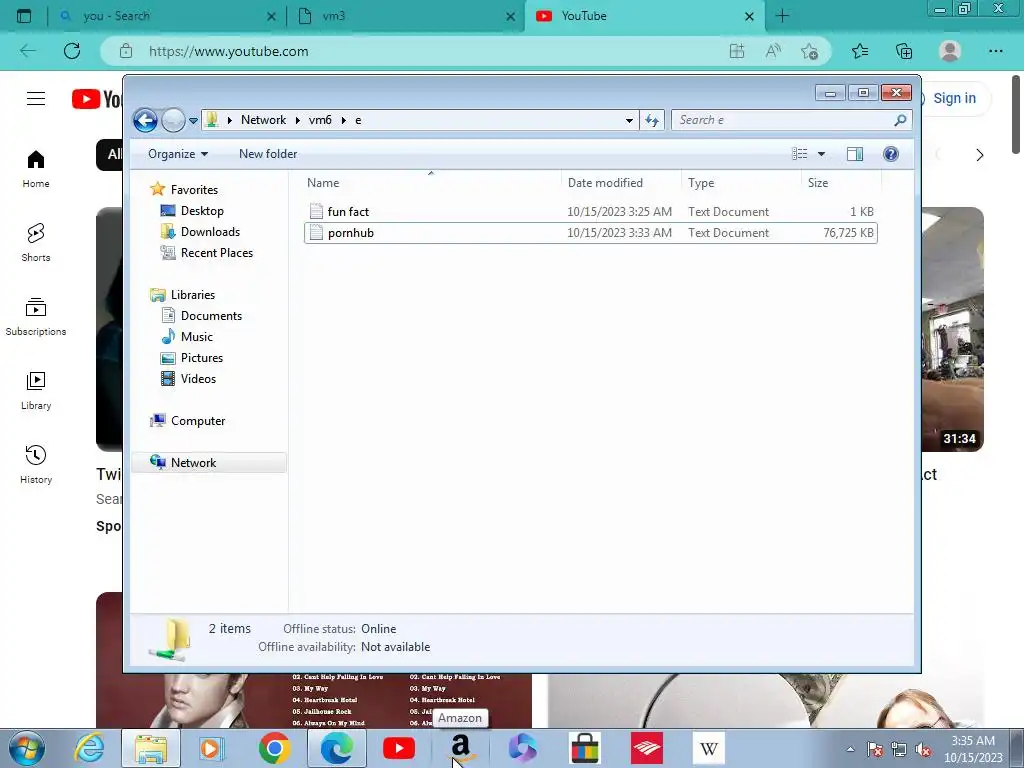Open the browser Favorites list icon
Screen dimensions: 1024x768
pyautogui.click(x=860, y=51)
